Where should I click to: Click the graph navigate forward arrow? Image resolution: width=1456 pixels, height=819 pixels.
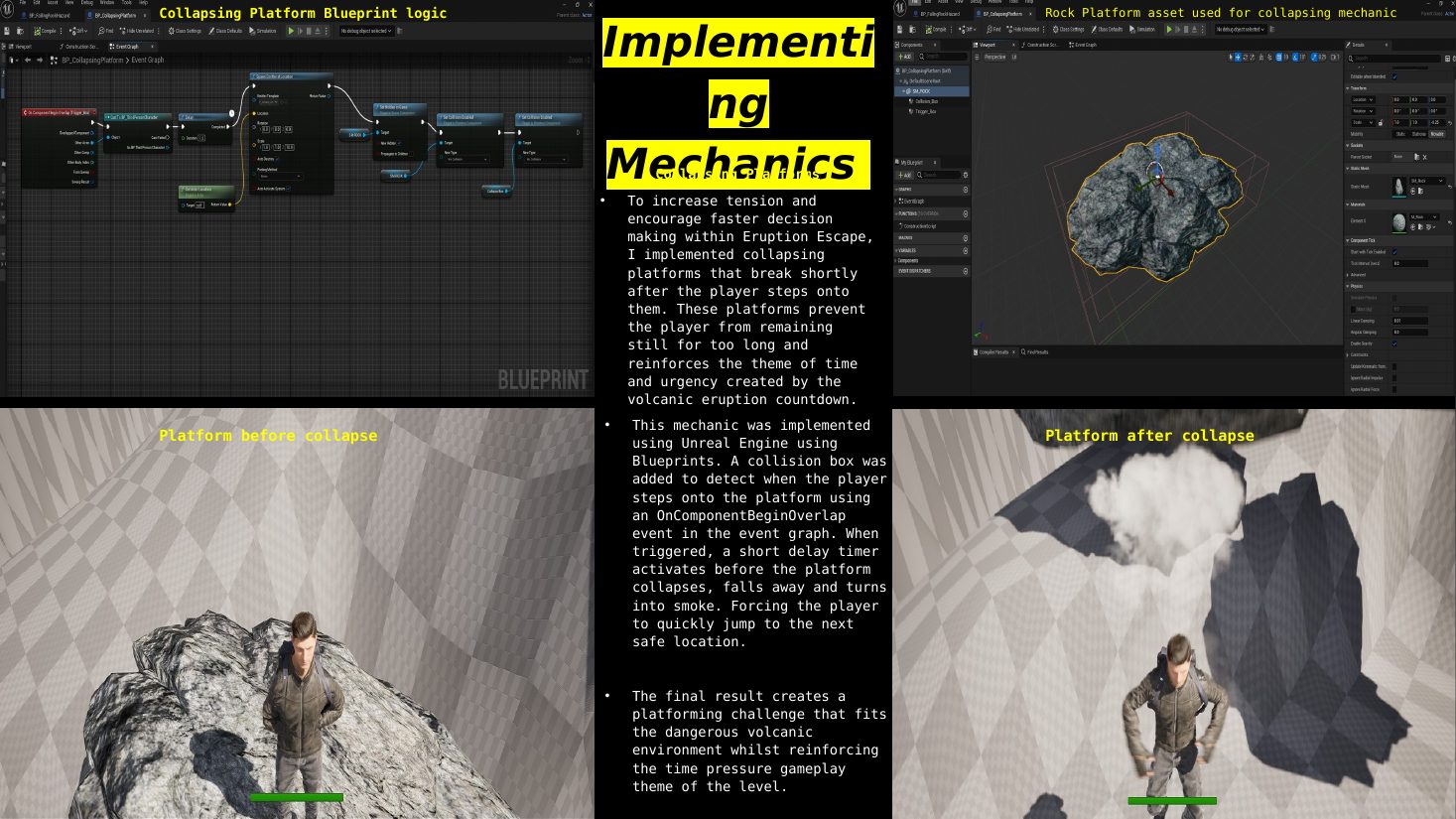coord(40,60)
